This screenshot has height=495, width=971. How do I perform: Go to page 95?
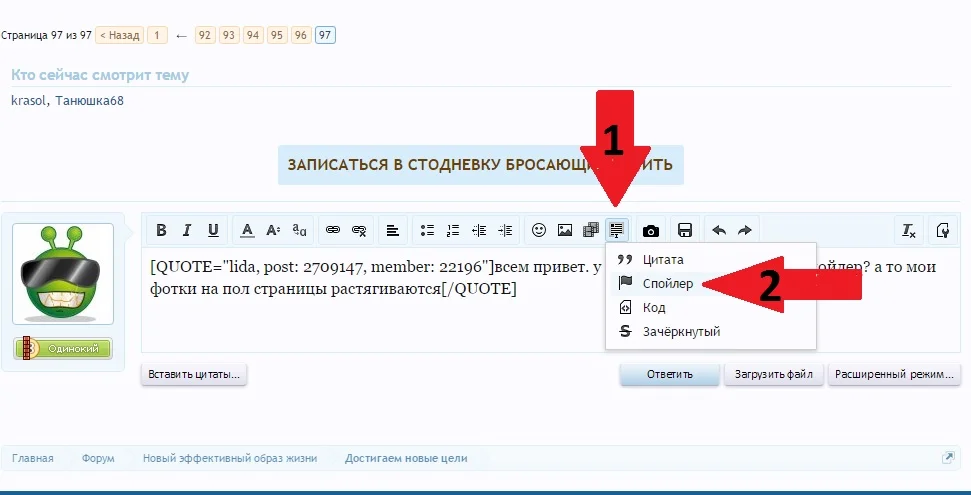pos(277,35)
